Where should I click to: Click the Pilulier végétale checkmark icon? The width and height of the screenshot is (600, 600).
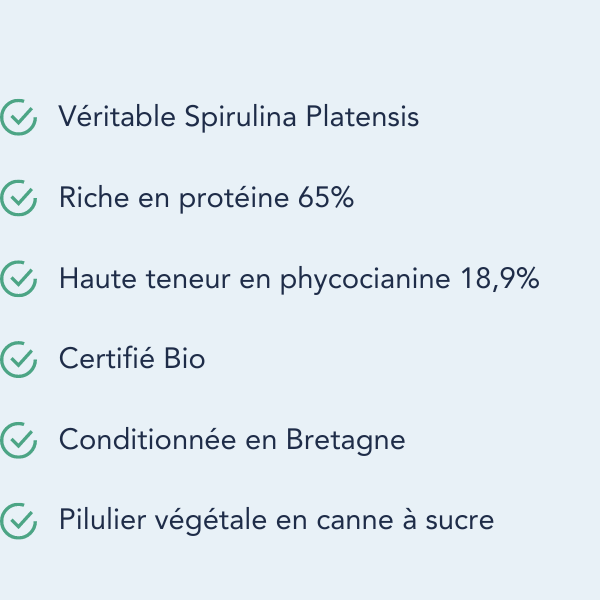coord(19,520)
